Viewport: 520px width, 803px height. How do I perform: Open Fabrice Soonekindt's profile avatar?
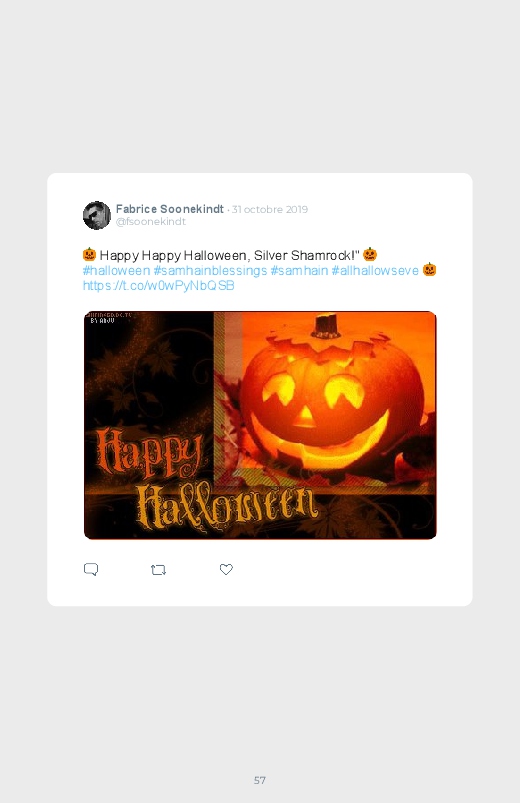pyautogui.click(x=97, y=215)
